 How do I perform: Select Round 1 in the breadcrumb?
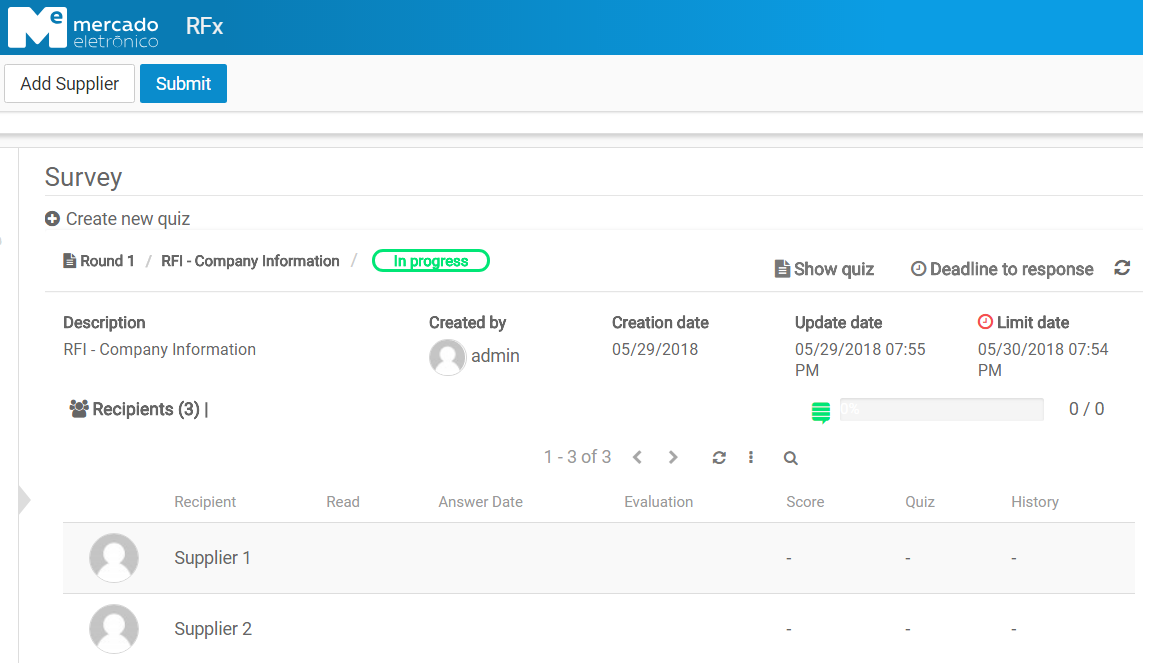(99, 261)
